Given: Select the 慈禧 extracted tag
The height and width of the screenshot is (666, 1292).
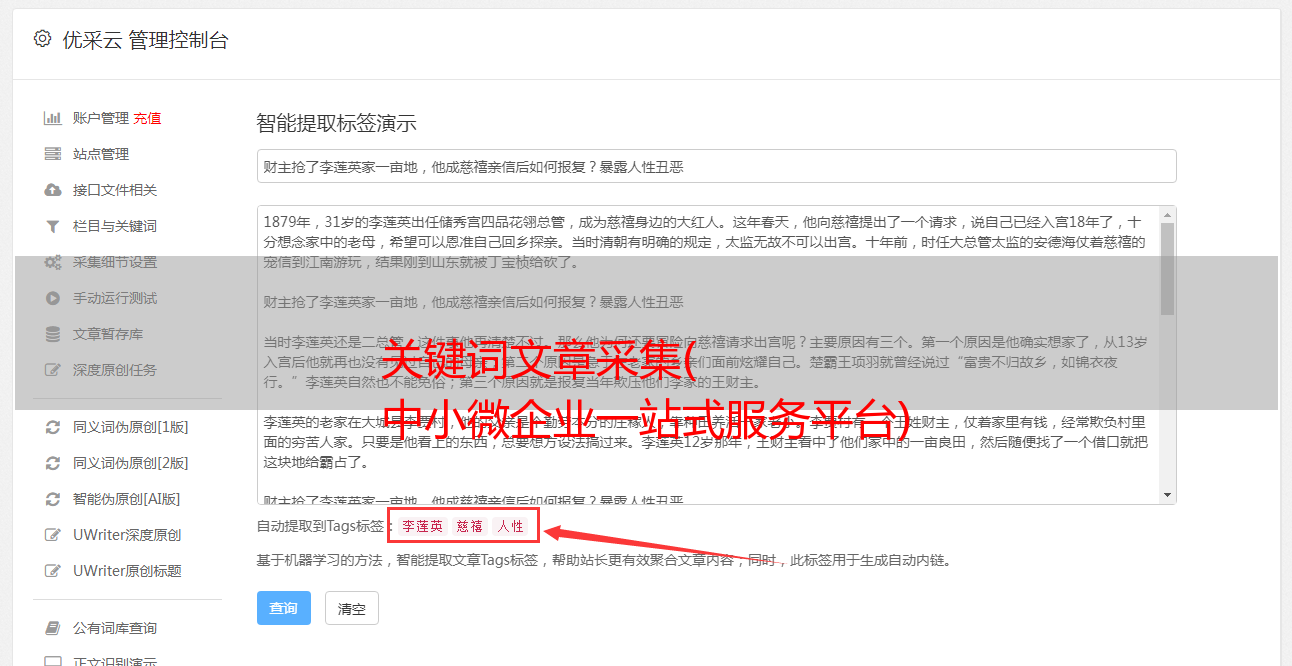Looking at the screenshot, I should (x=470, y=526).
